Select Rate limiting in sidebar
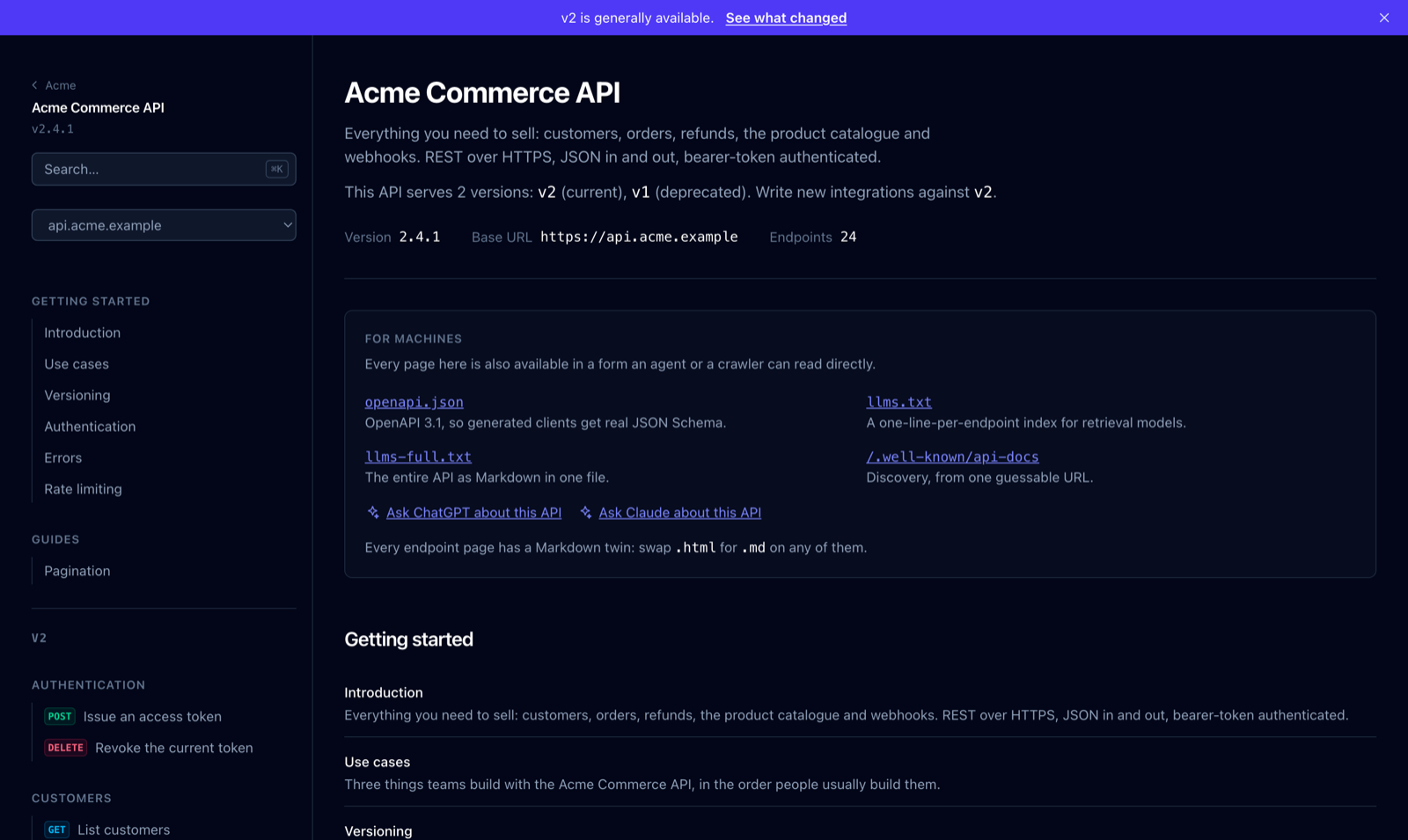 click(83, 489)
